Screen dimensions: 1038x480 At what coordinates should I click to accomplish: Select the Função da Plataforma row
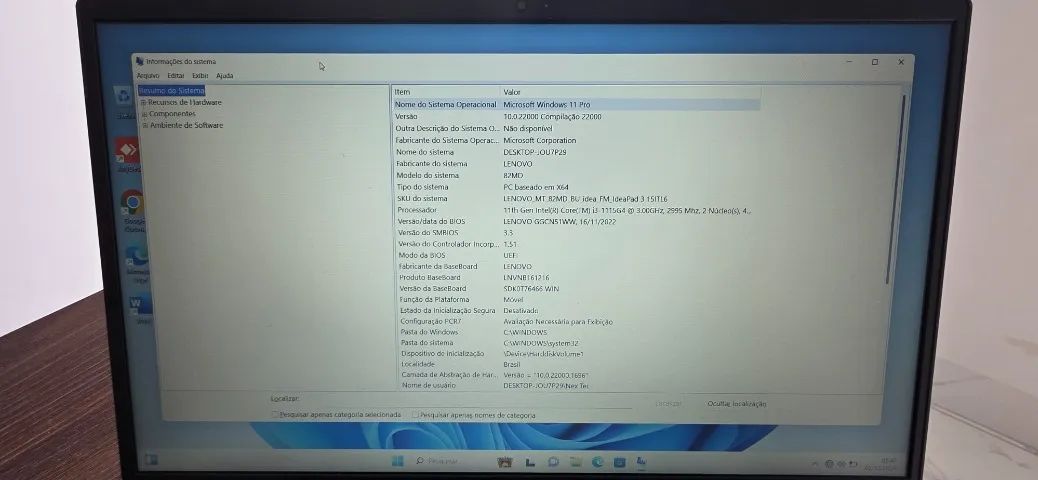pos(576,300)
